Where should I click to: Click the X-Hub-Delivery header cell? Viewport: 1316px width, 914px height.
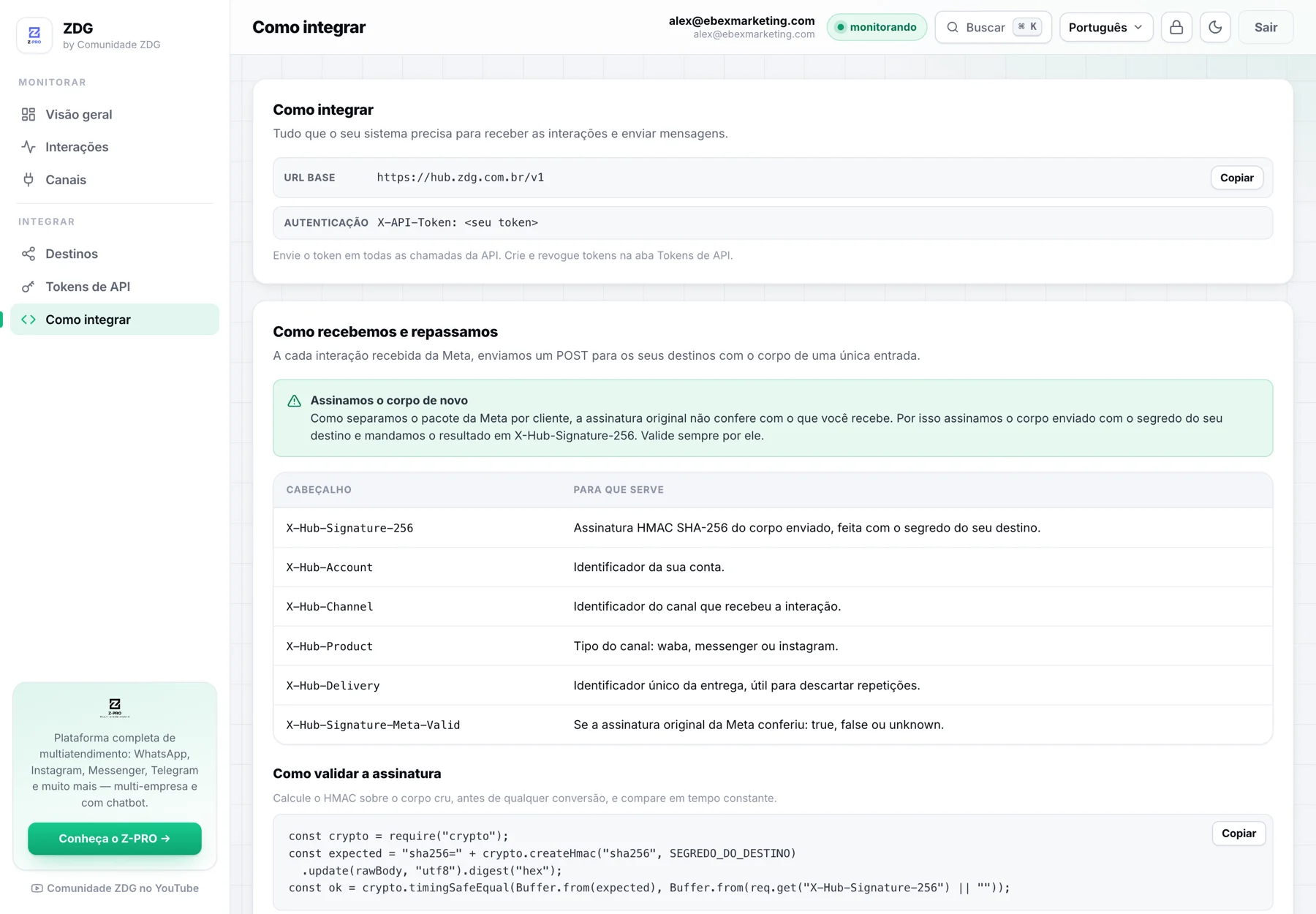pos(333,686)
